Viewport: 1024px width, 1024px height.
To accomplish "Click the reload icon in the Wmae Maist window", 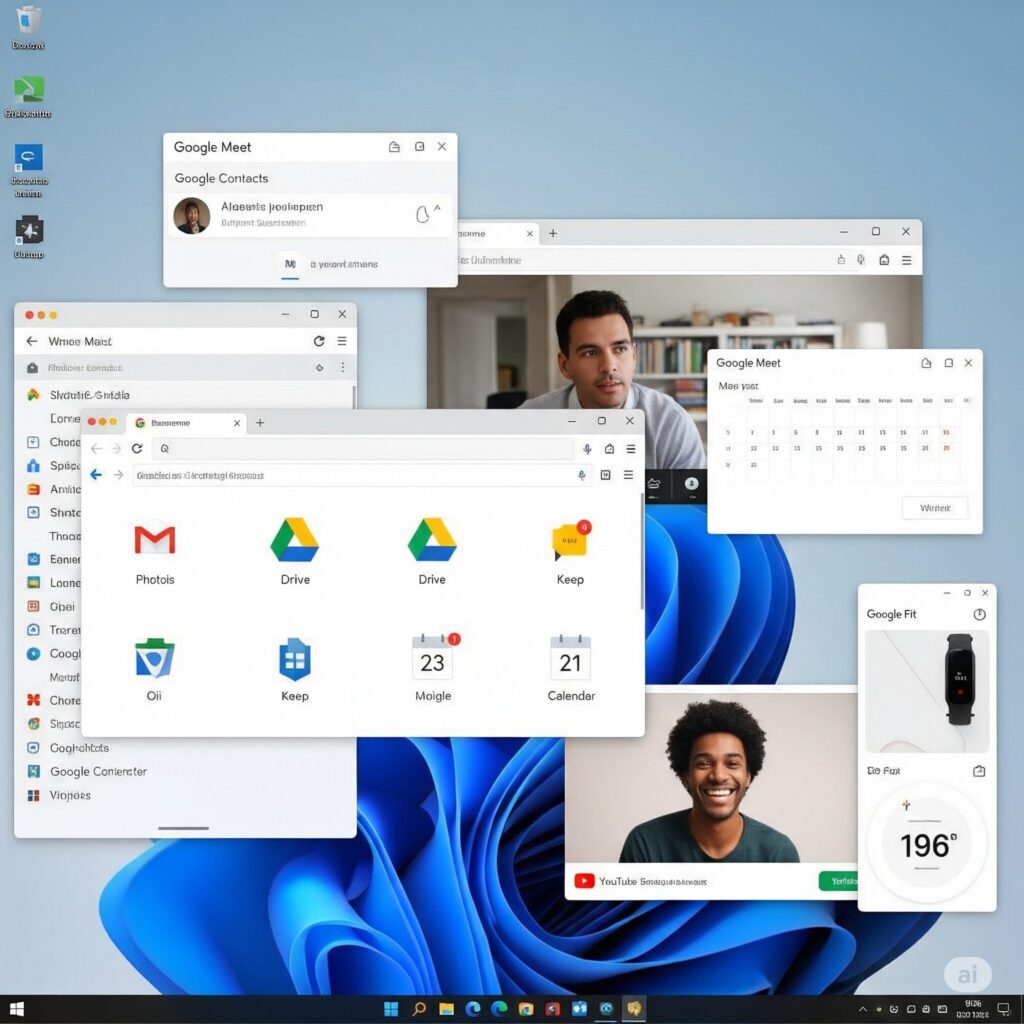I will [x=319, y=341].
